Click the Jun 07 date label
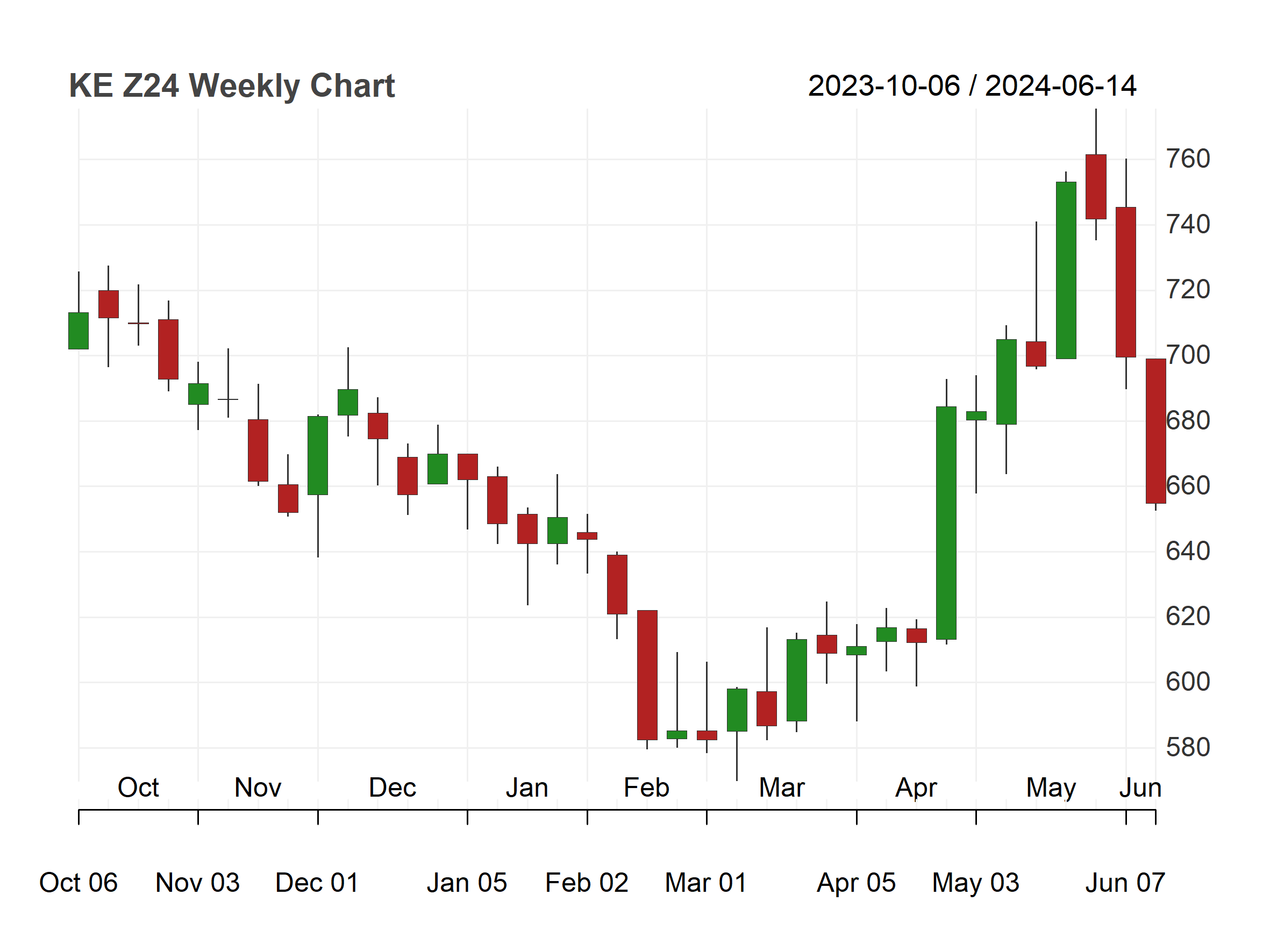Screen dimensions: 1270x952 (1125, 883)
